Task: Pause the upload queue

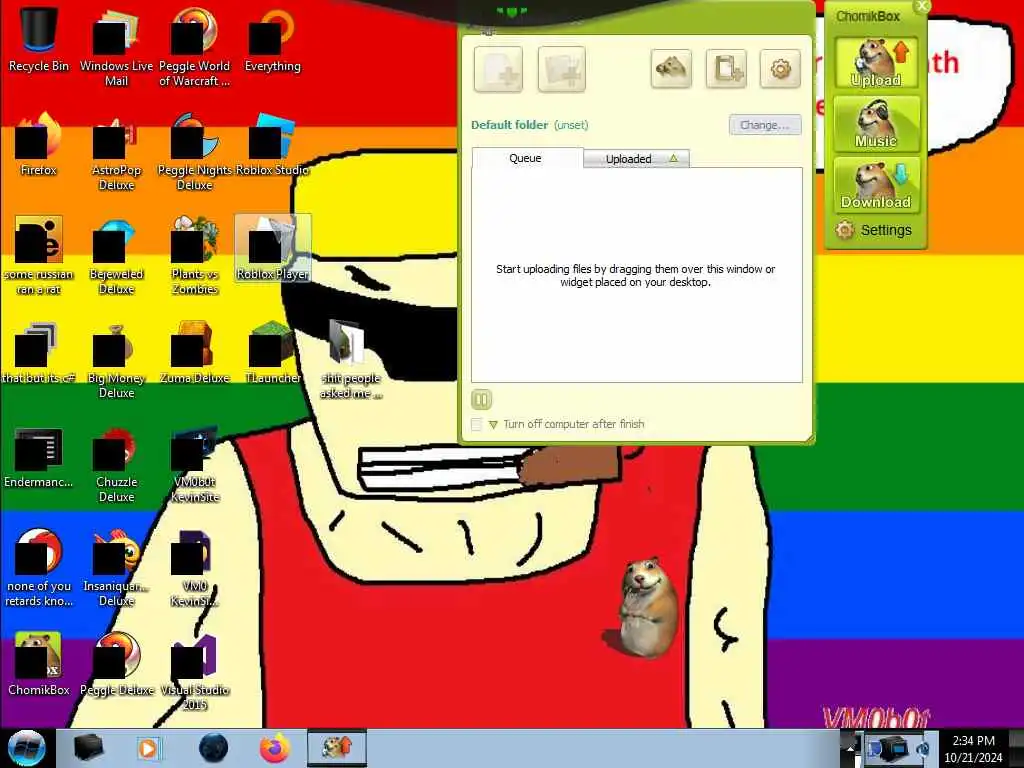Action: tap(481, 399)
